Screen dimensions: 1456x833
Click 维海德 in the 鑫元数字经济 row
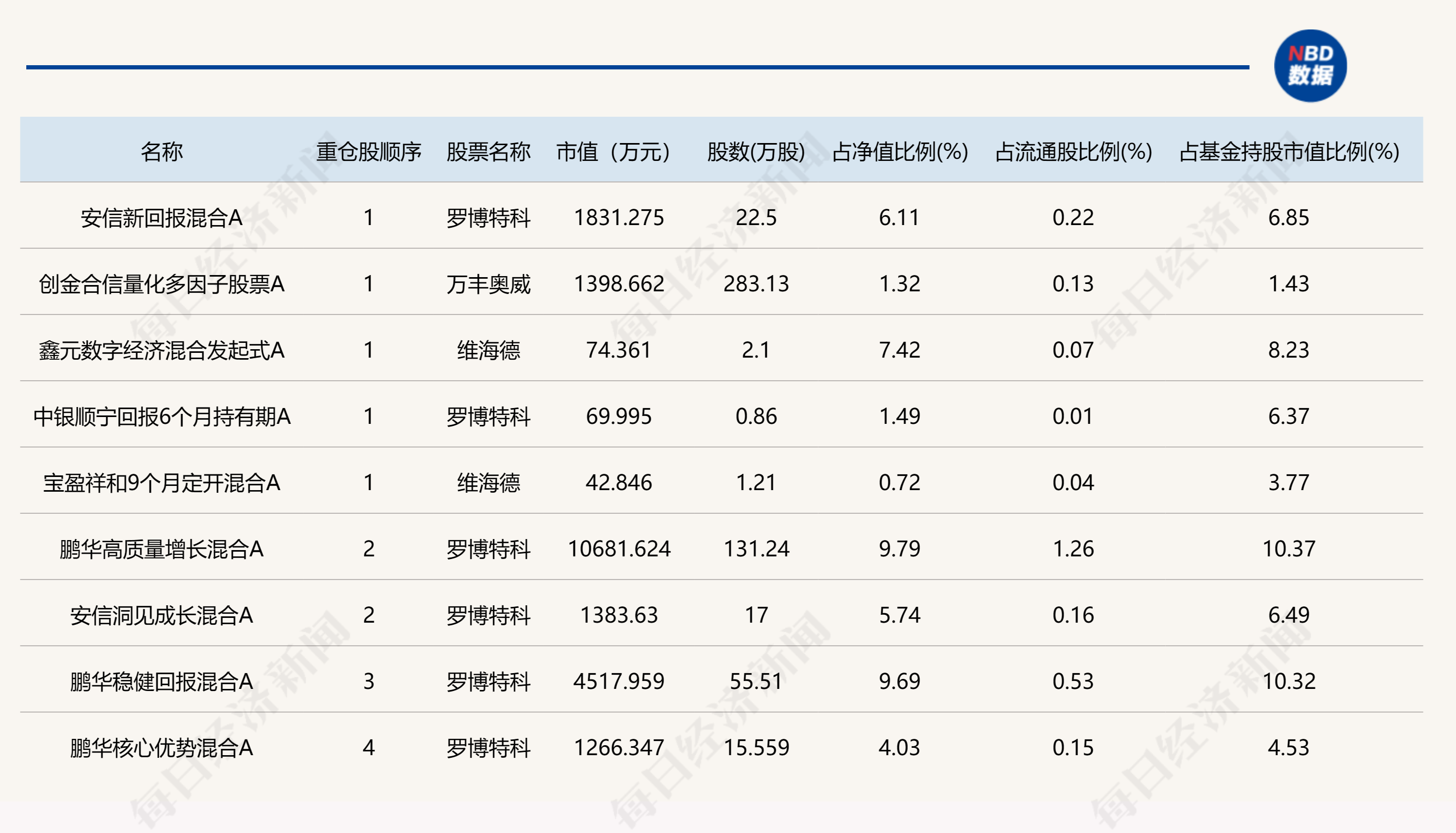pyautogui.click(x=488, y=351)
